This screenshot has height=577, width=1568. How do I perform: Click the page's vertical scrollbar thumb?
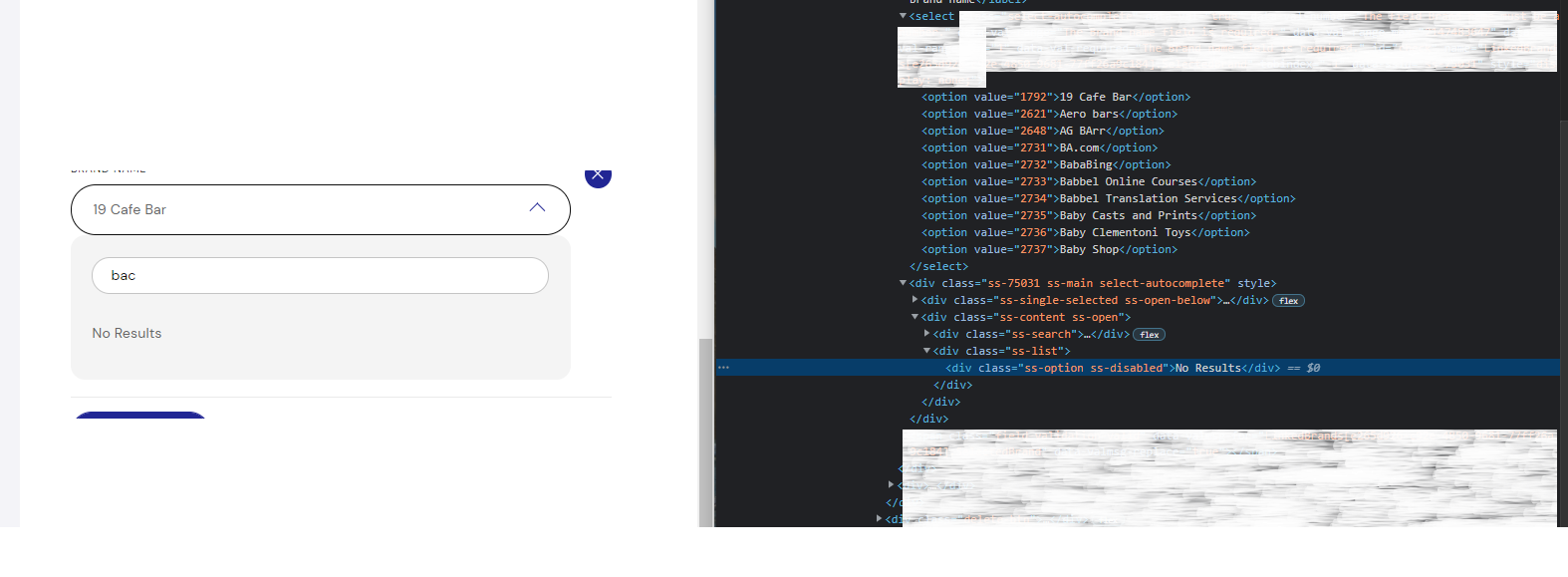tap(705, 432)
